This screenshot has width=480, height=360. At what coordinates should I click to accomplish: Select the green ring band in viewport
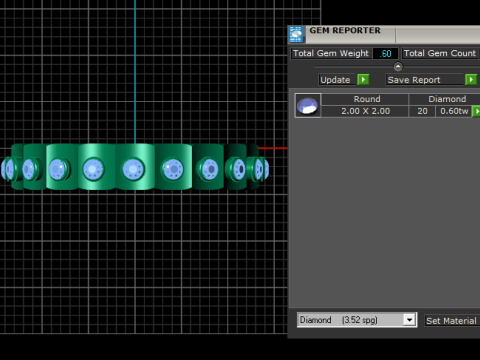[x=135, y=167]
